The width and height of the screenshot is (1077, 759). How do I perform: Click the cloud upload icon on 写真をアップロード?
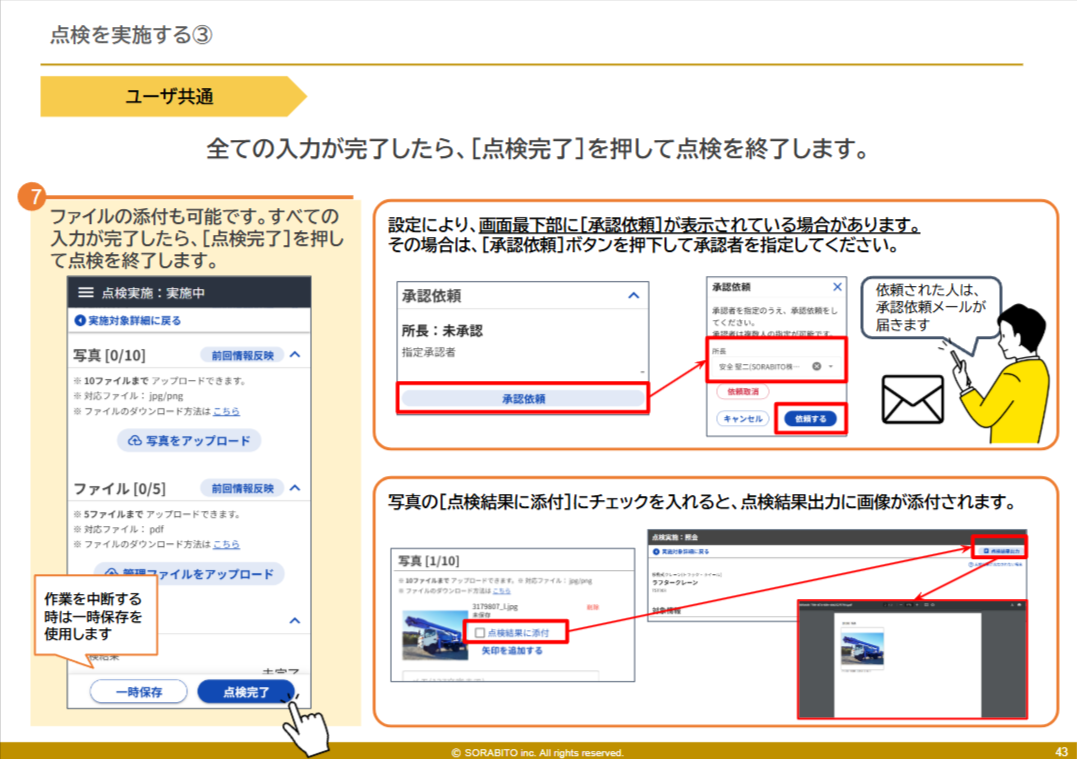pyautogui.click(x=134, y=440)
